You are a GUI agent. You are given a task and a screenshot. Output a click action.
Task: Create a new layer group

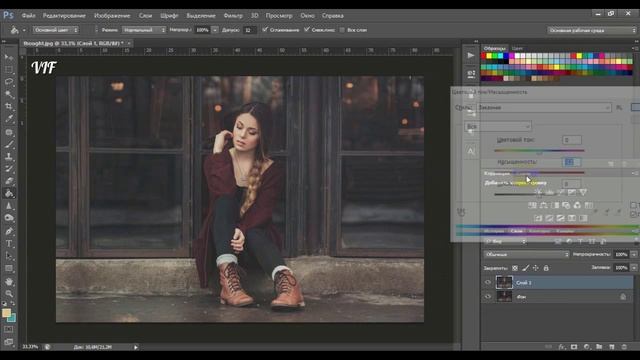(x=599, y=347)
